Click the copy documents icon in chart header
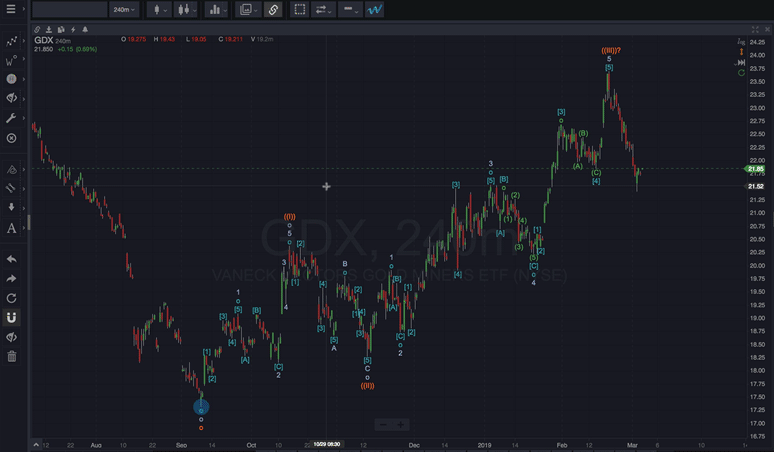The width and height of the screenshot is (774, 452). (61, 30)
